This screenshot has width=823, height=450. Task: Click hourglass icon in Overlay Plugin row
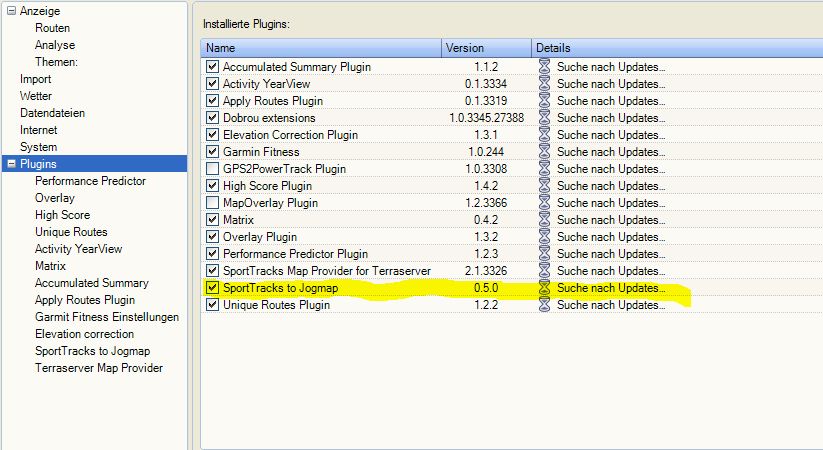(544, 237)
